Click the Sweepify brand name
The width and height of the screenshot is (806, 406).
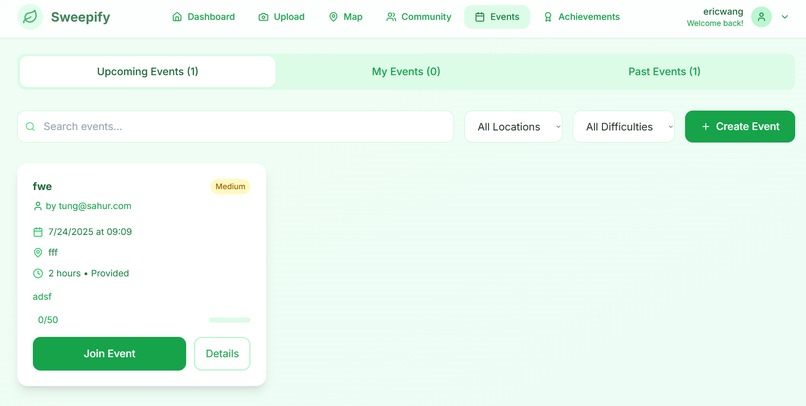tap(80, 17)
